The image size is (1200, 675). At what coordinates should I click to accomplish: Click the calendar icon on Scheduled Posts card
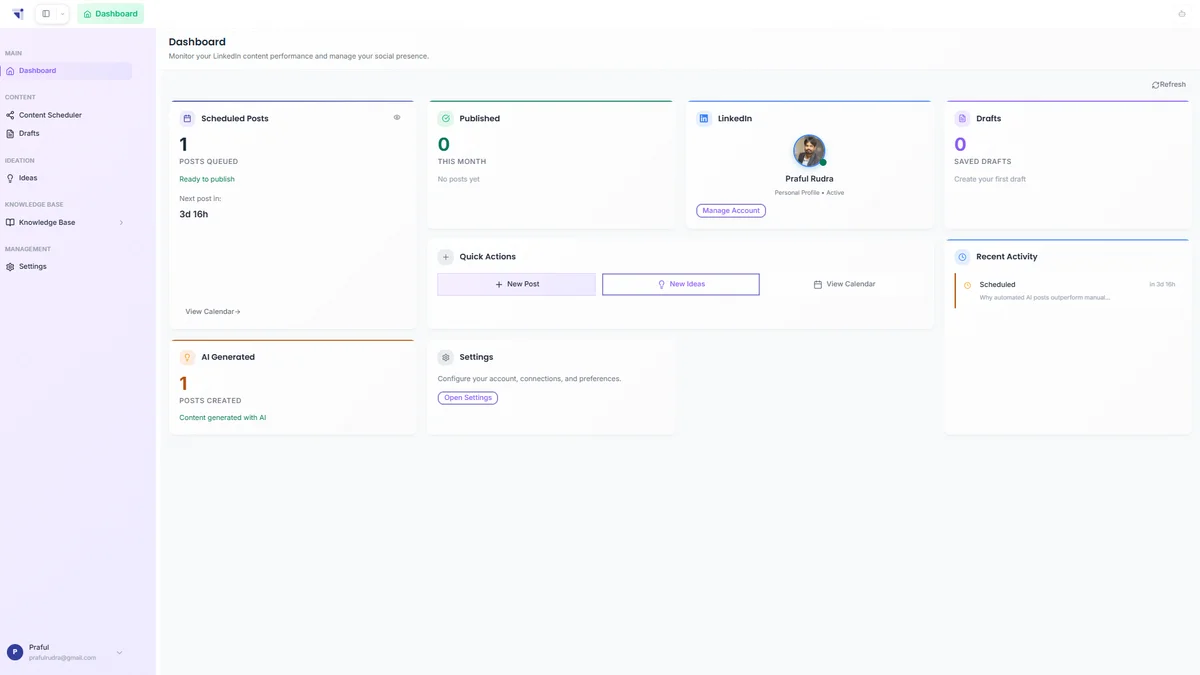(x=186, y=117)
